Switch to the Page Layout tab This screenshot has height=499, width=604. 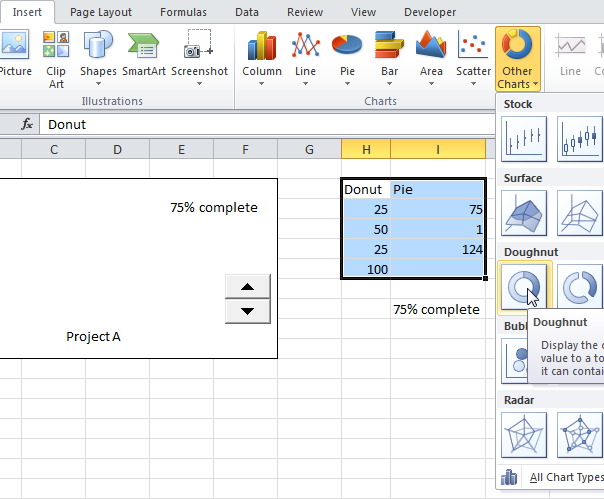coord(99,12)
